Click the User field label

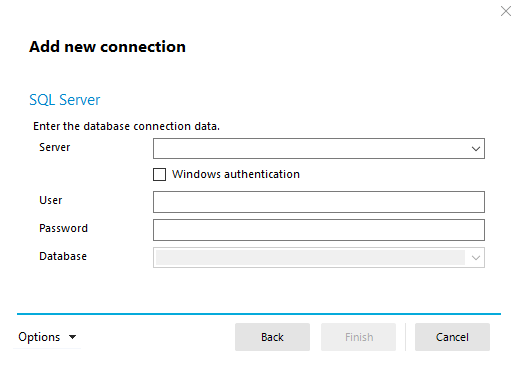(51, 200)
